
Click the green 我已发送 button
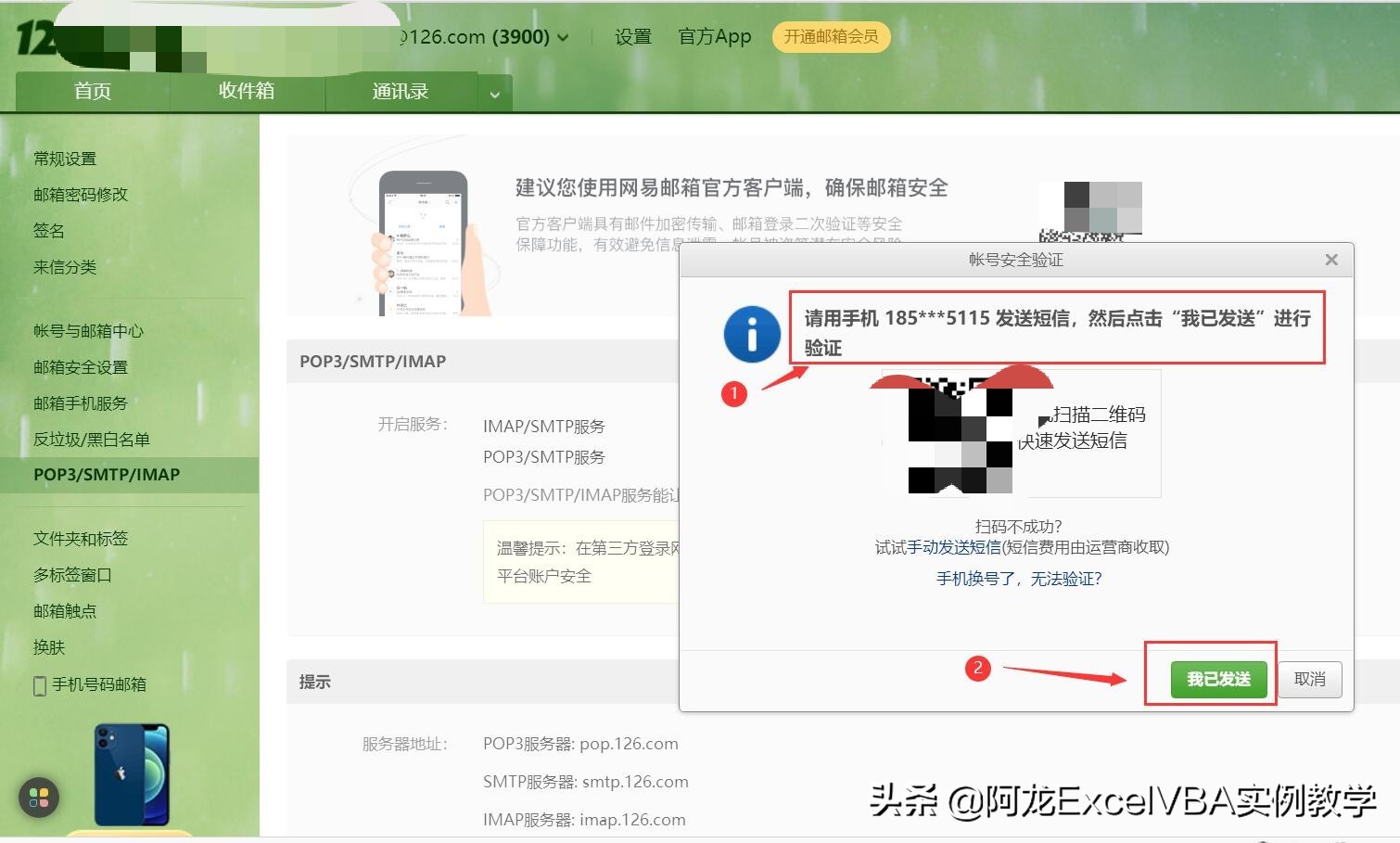pos(1217,679)
